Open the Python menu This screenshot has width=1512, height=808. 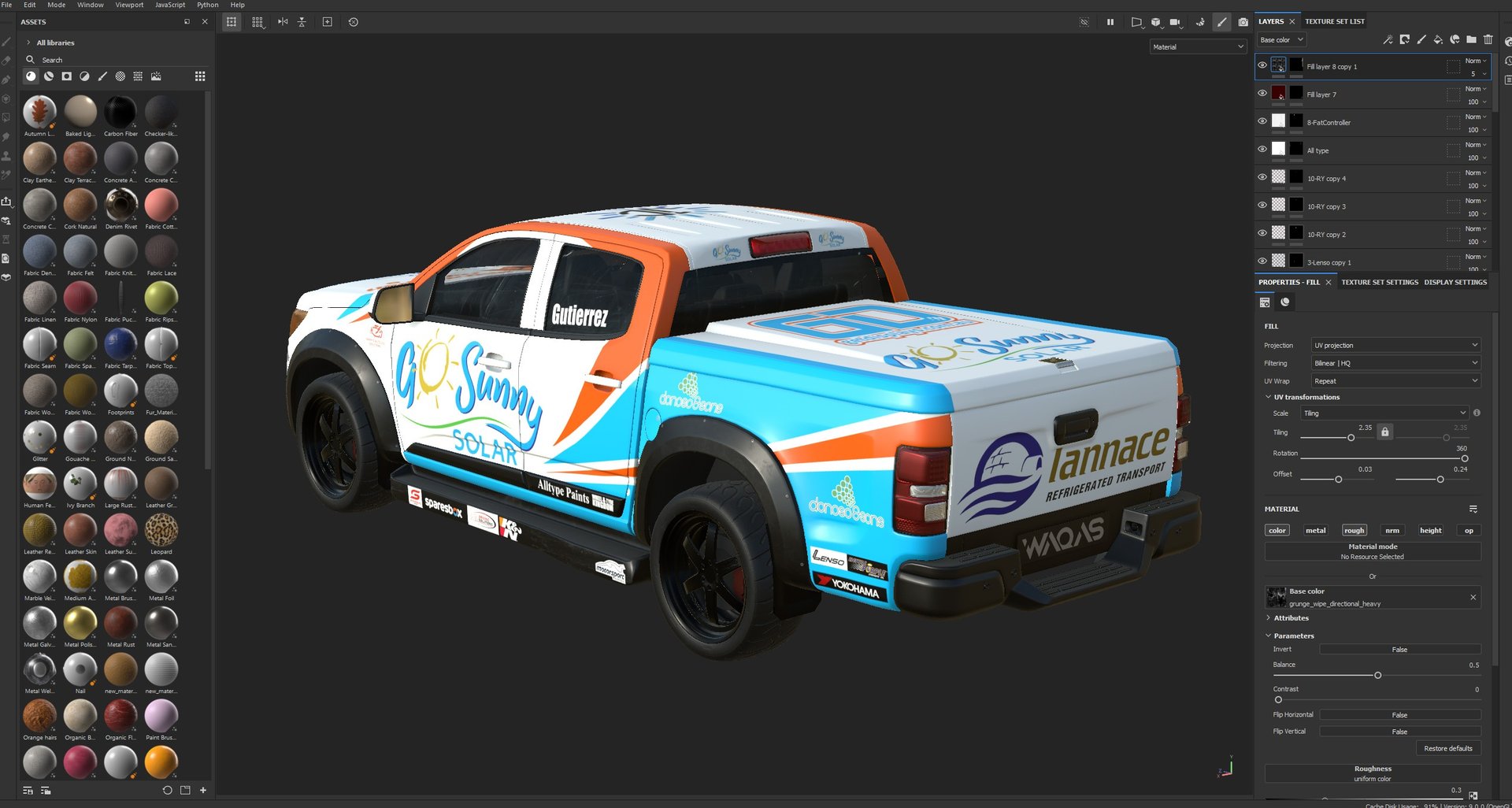(x=208, y=5)
